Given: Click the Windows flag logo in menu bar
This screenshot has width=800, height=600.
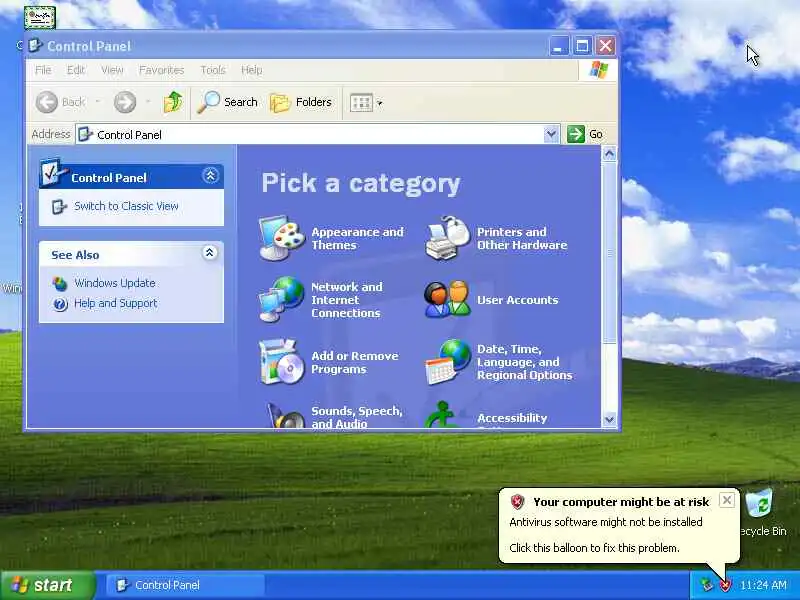Looking at the screenshot, I should point(598,70).
